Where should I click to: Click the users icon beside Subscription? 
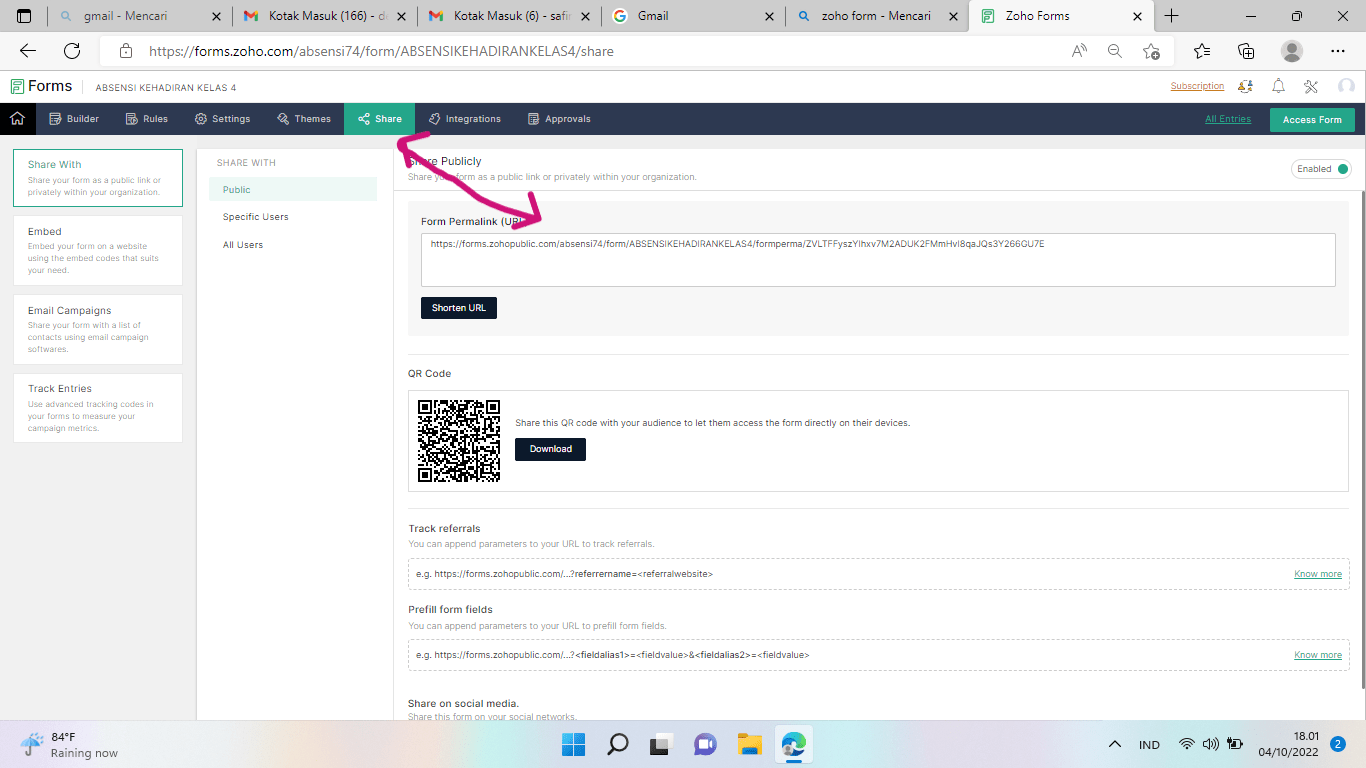click(x=1246, y=86)
